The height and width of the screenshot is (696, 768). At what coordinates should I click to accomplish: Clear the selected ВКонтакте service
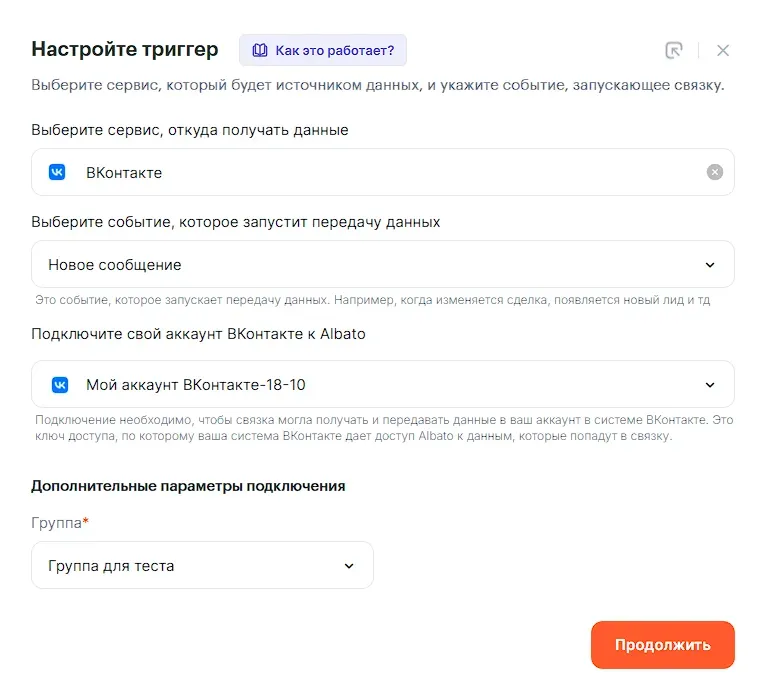click(x=714, y=172)
